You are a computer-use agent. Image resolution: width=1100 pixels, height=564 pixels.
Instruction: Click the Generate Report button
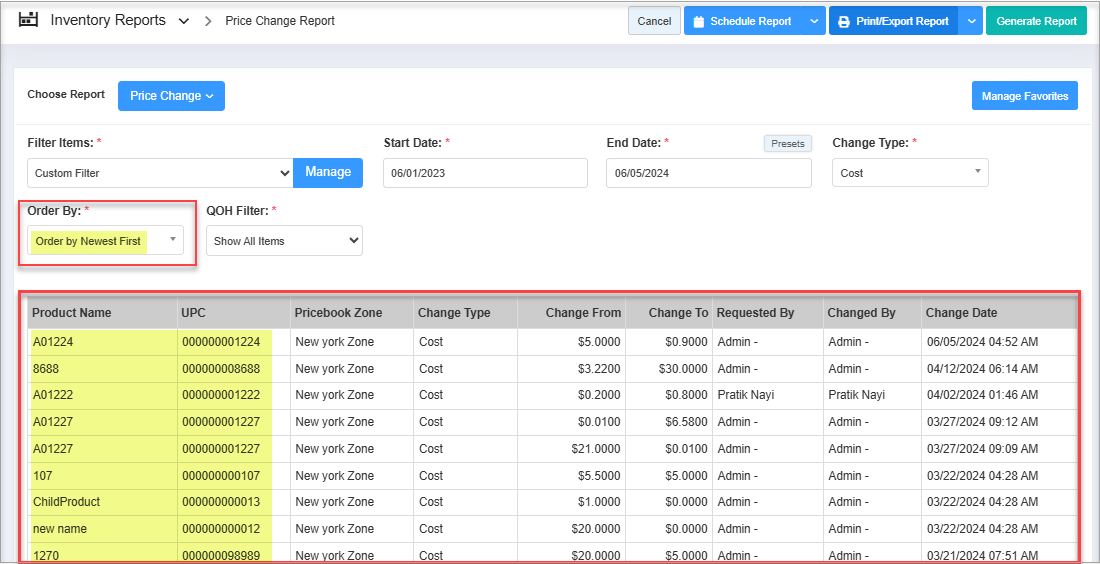pos(1036,21)
